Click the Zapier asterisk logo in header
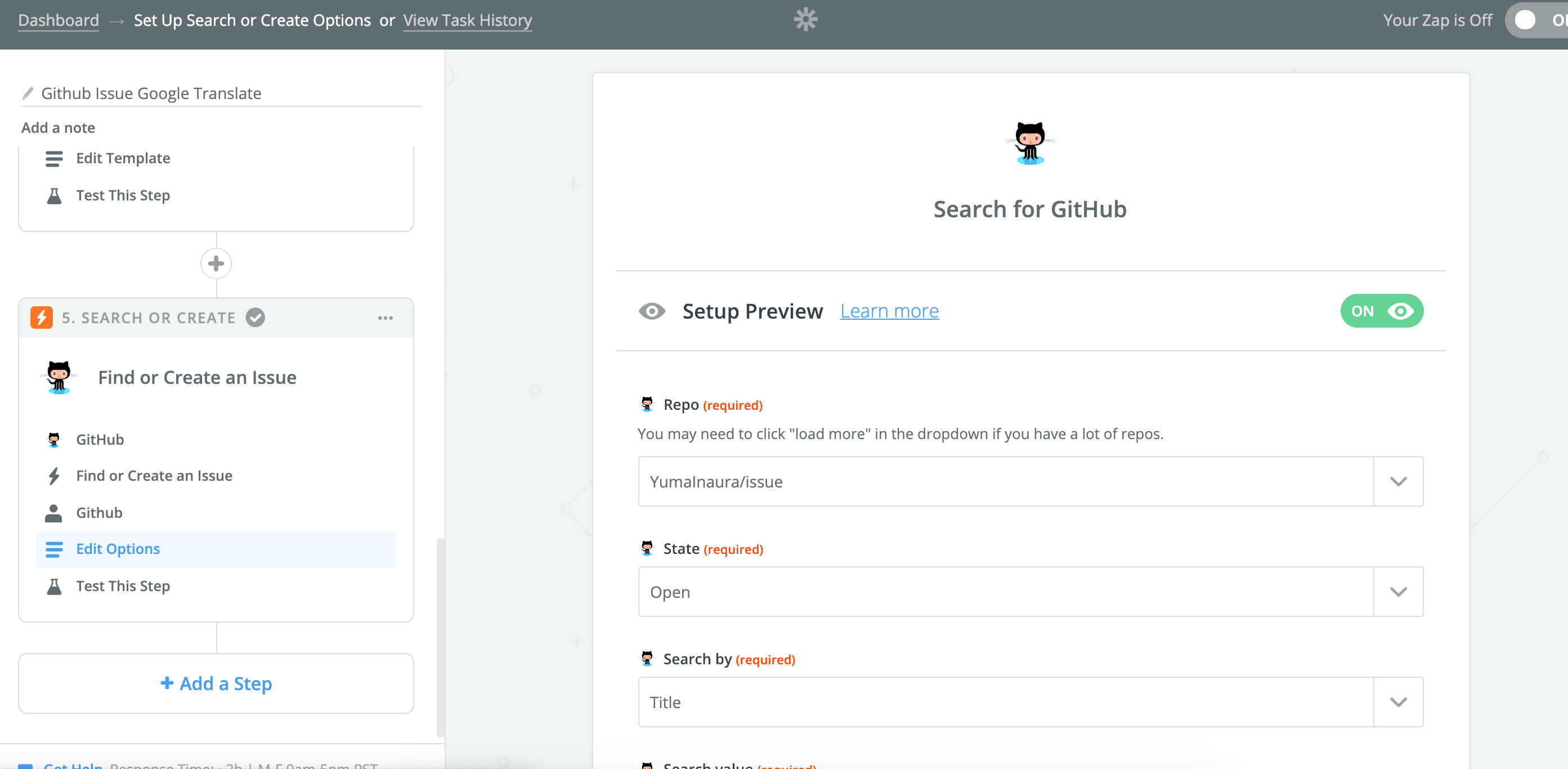 pyautogui.click(x=805, y=20)
